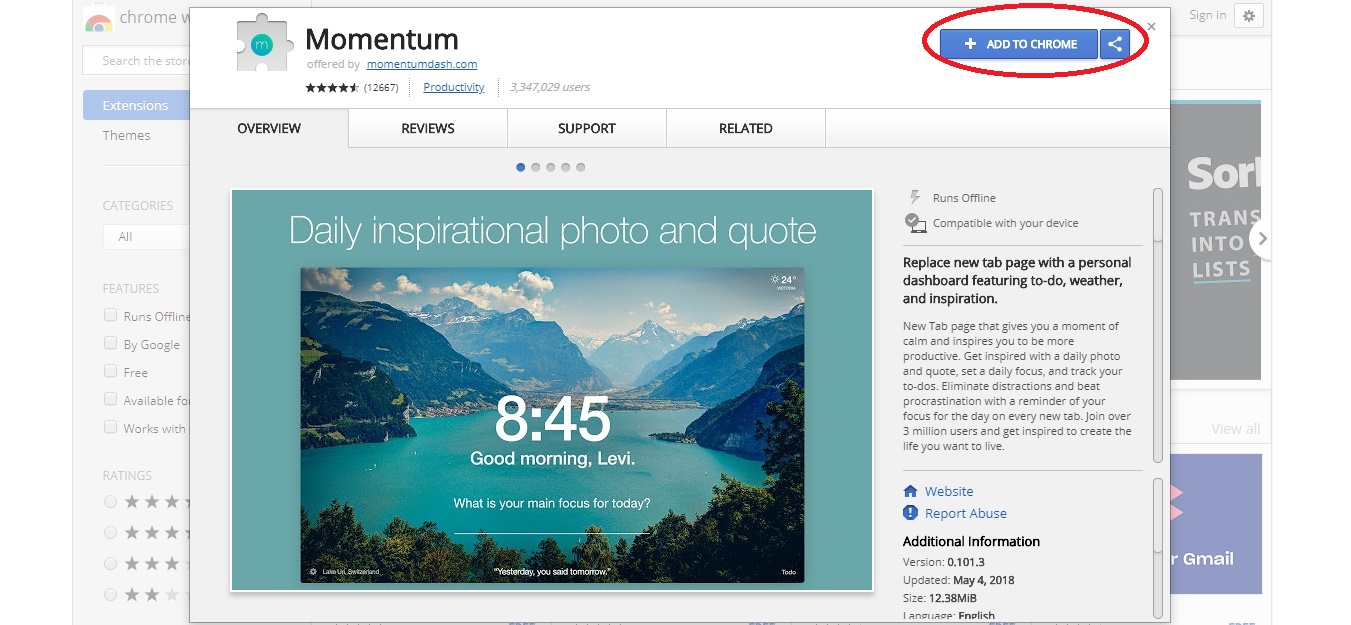Click the Search the store input field

pos(140,60)
